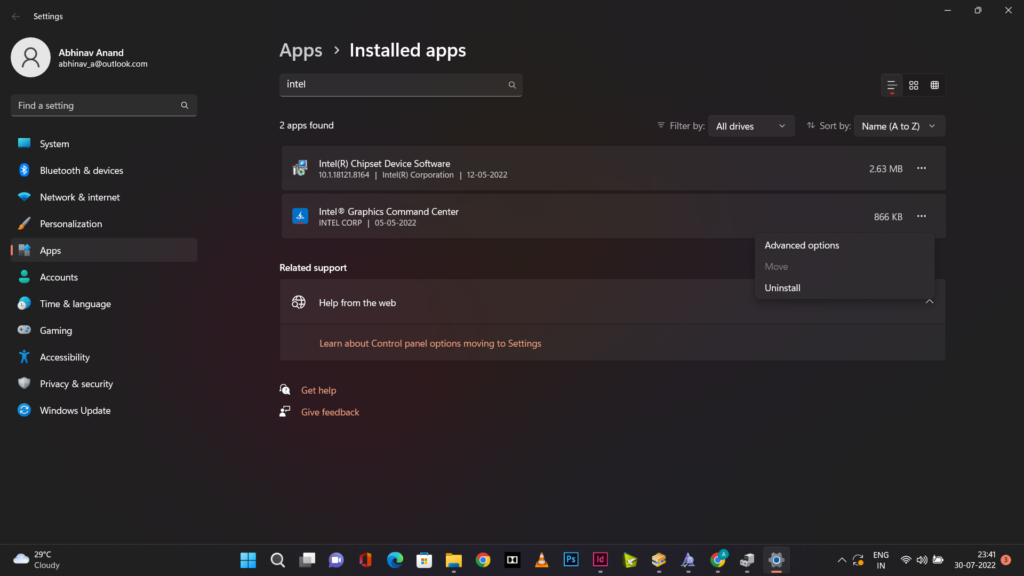Launch VLC media player from the taskbar
This screenshot has height=576, width=1024.
[541, 560]
